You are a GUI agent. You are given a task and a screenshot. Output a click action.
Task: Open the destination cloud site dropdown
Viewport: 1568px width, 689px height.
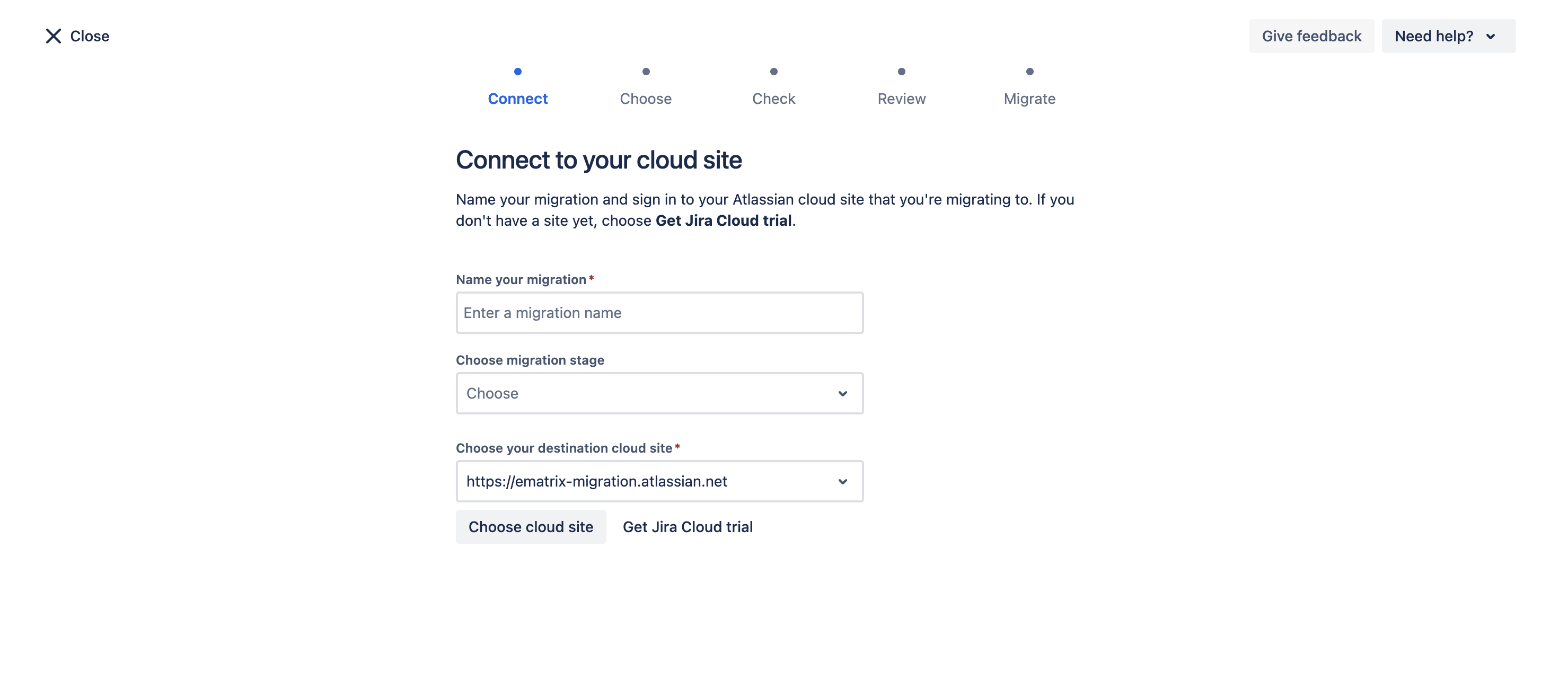659,481
